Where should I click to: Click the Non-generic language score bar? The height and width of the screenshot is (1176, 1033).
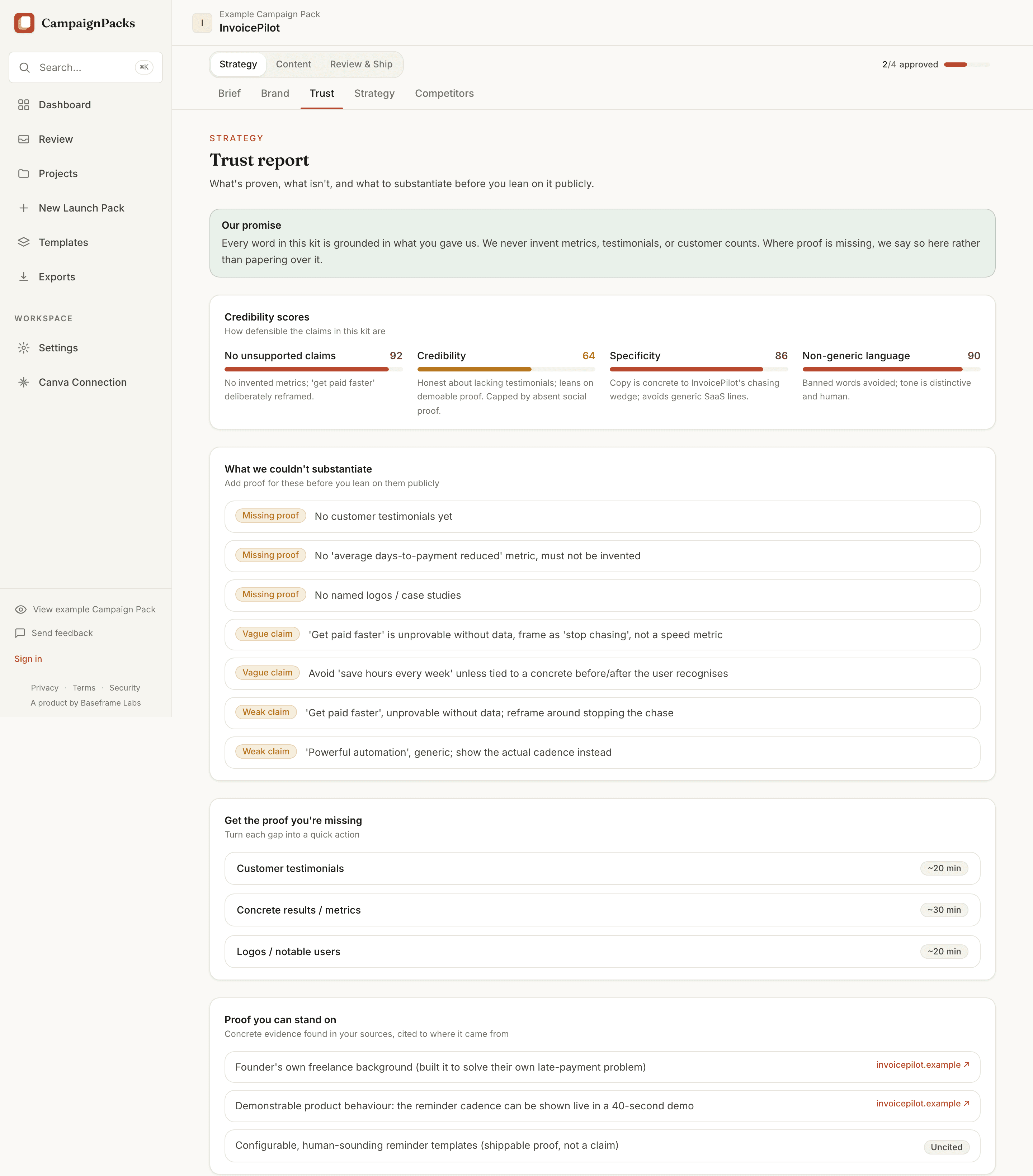[x=891, y=369]
